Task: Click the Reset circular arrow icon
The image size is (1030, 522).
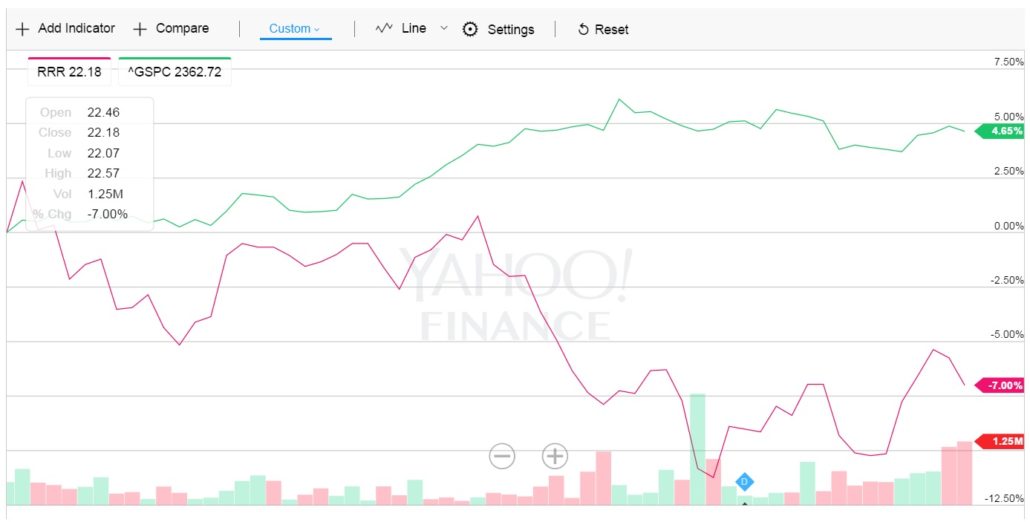Action: click(x=583, y=30)
